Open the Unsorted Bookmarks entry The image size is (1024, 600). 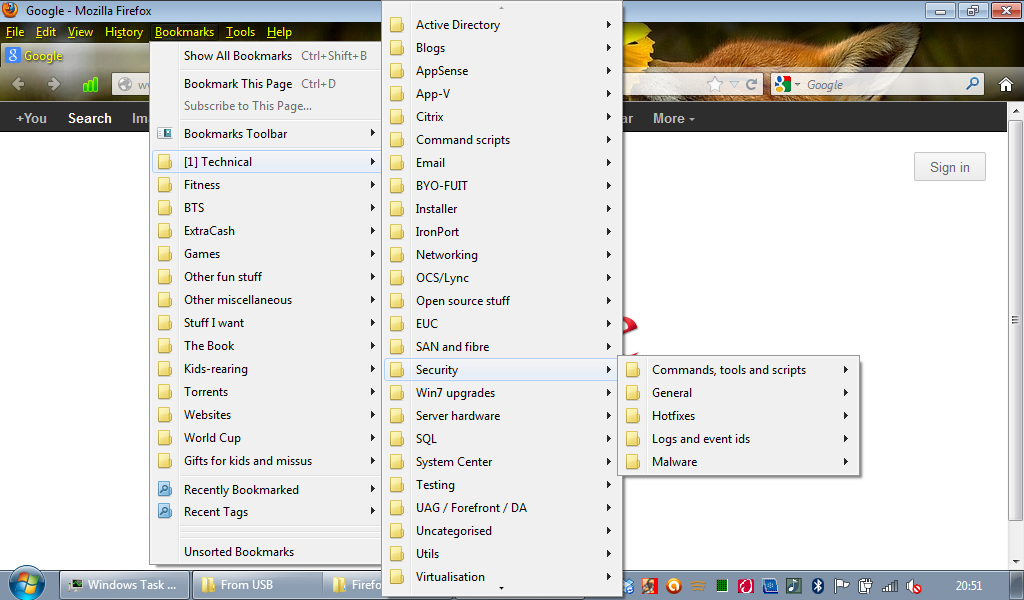[266, 552]
